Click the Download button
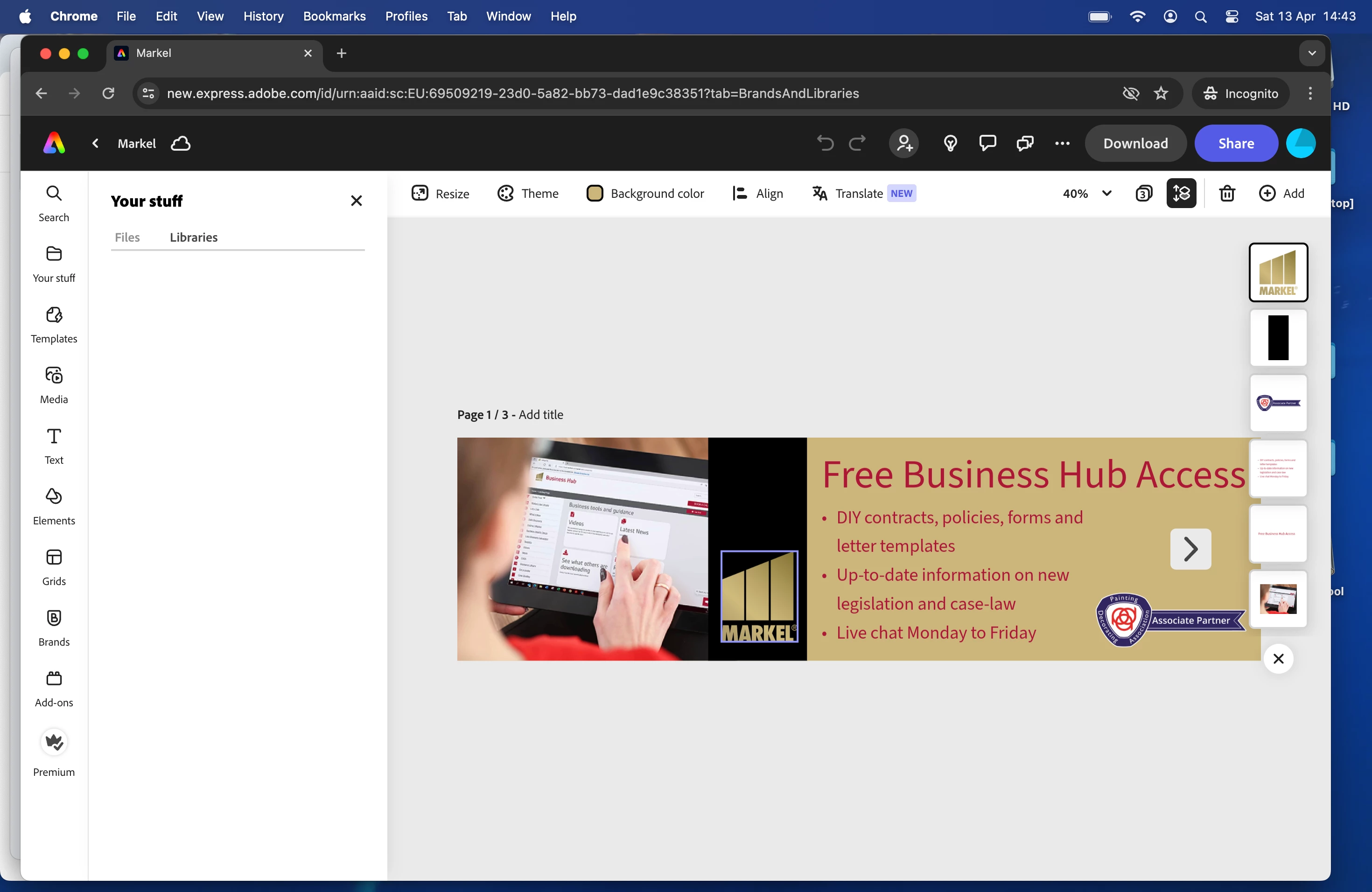The image size is (1372, 892). point(1135,143)
